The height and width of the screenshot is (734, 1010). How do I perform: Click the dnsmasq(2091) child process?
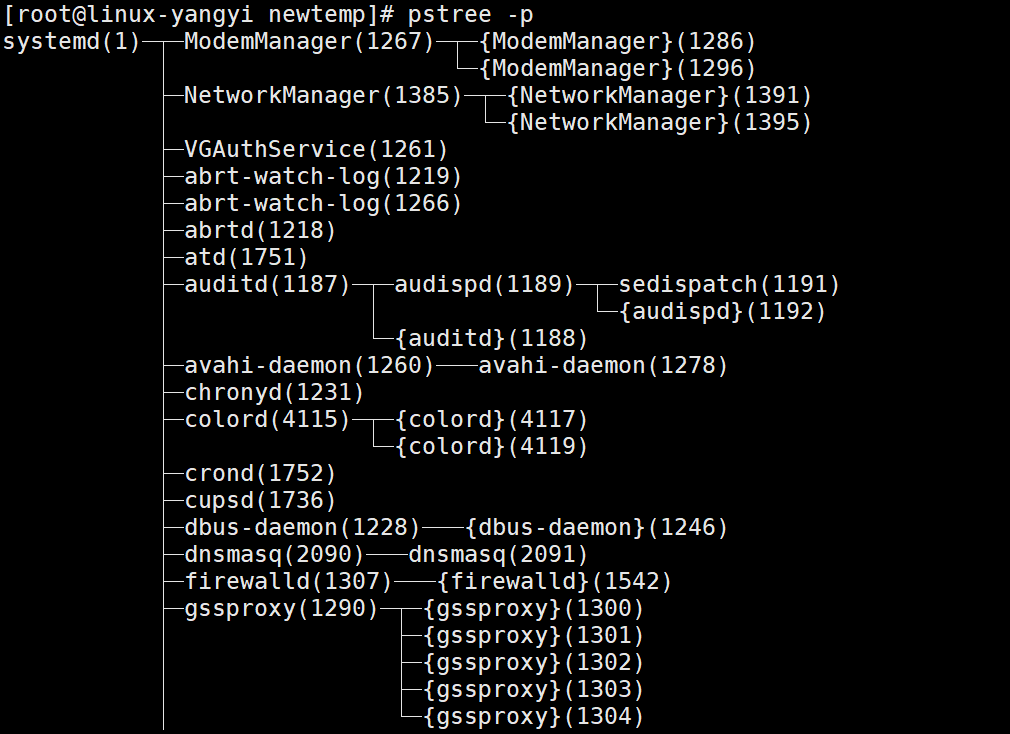(498, 555)
